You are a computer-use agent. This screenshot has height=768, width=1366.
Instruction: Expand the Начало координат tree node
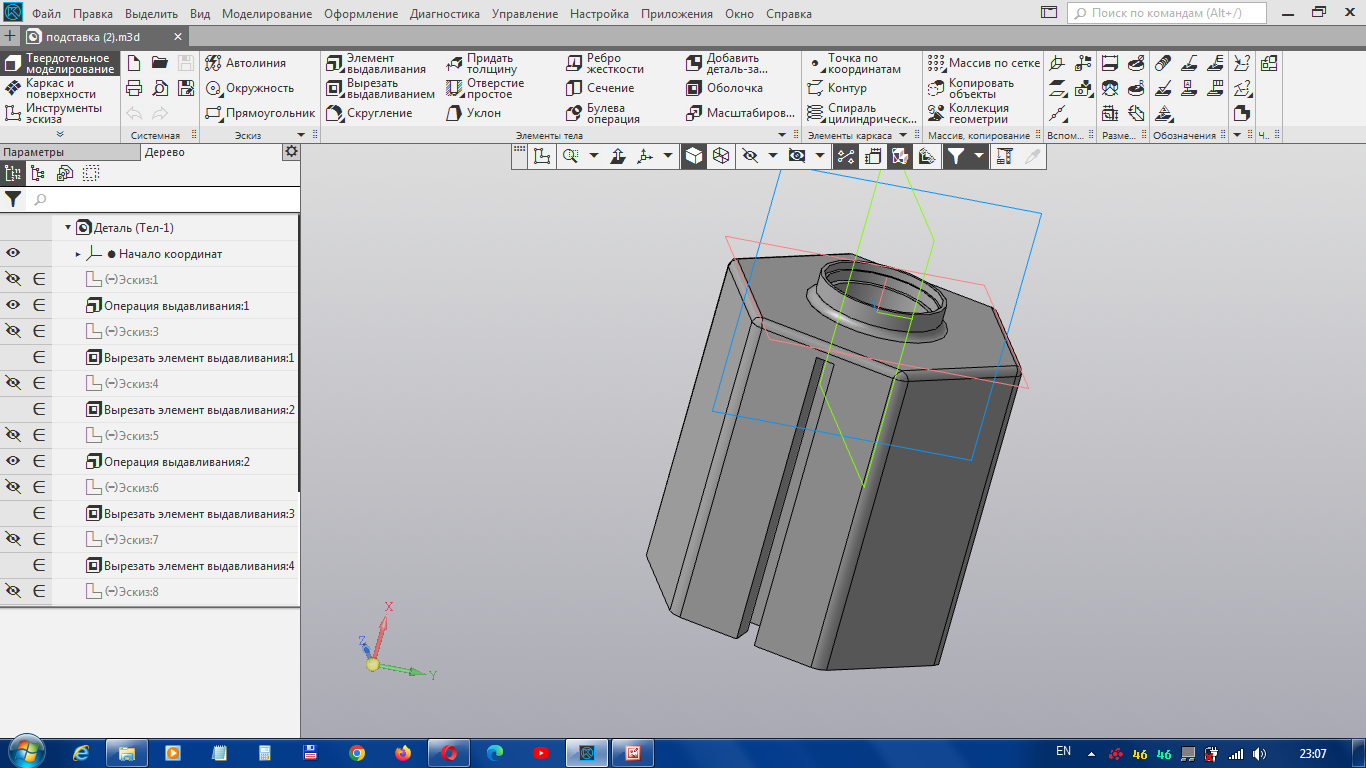point(78,254)
